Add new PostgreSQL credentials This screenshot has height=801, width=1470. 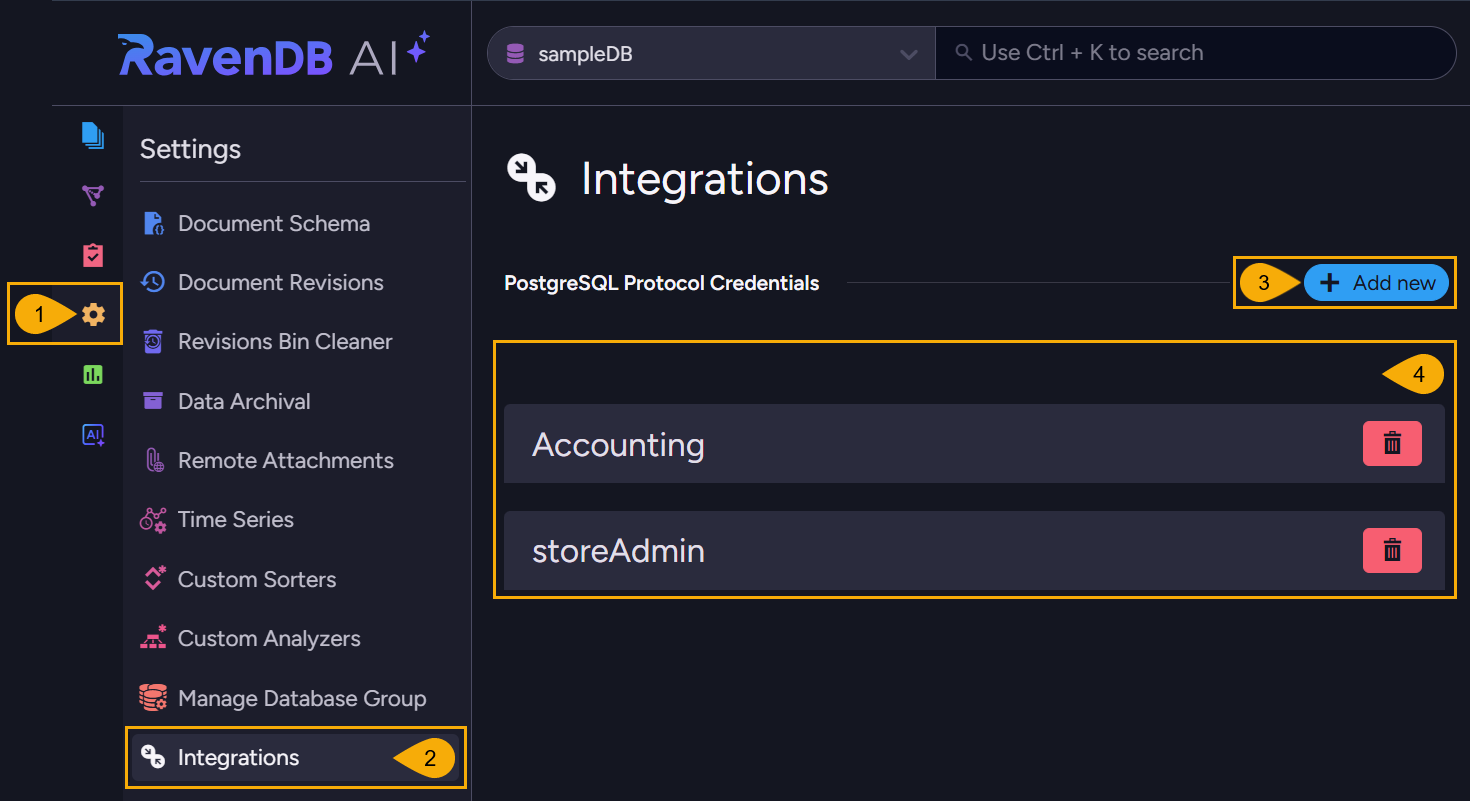[1376, 283]
